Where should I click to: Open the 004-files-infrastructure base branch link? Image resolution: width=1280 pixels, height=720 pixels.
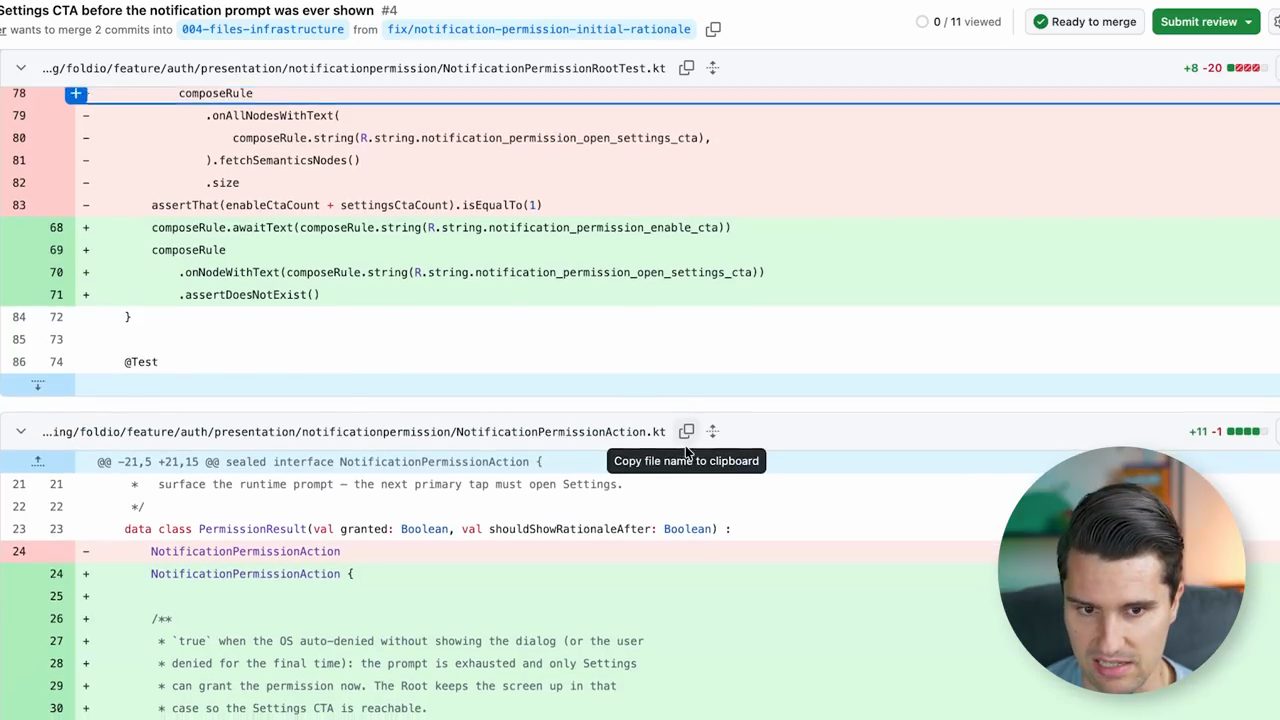[x=263, y=29]
